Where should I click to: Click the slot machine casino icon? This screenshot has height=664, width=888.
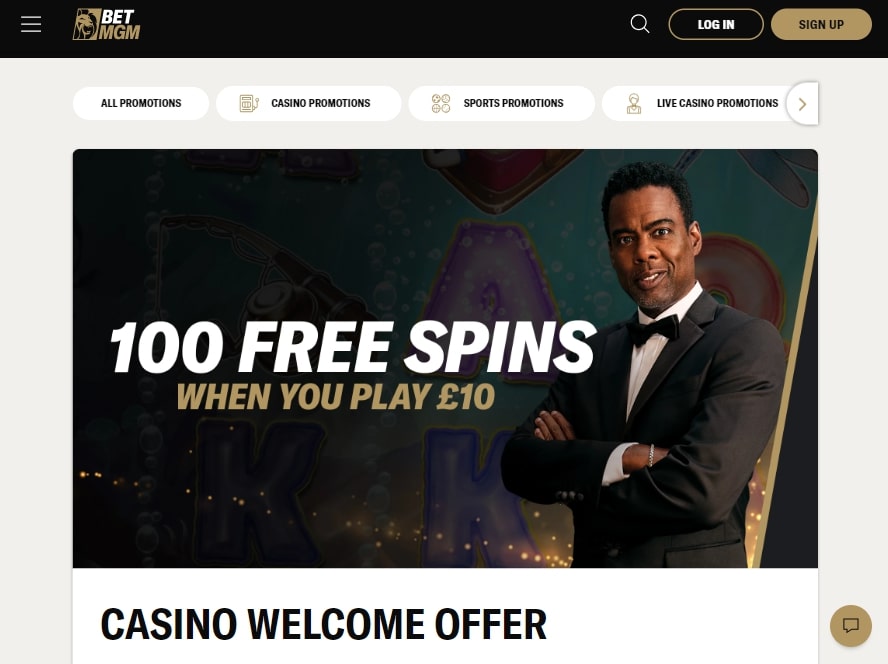249,104
